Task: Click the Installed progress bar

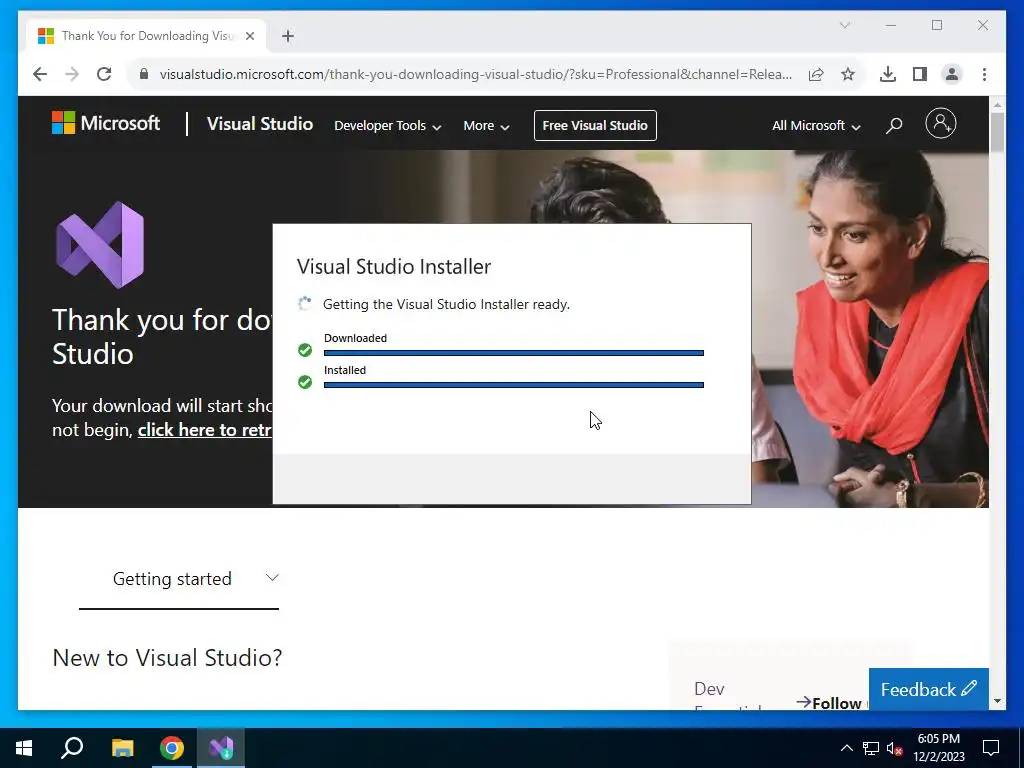Action: coord(514,385)
